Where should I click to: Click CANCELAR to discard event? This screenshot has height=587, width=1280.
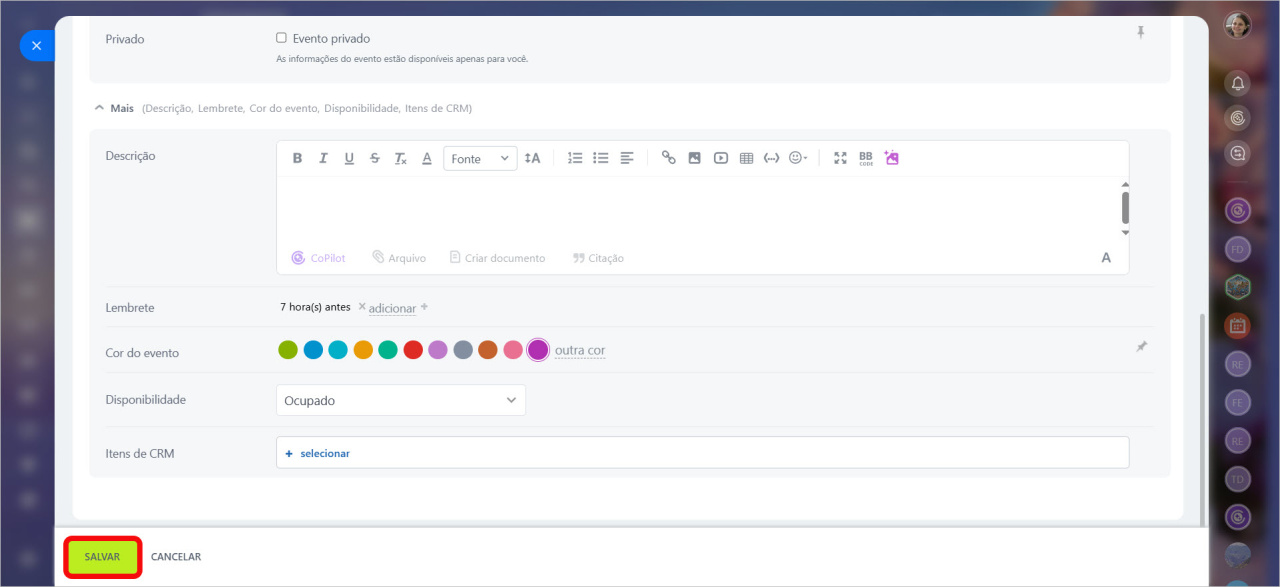(176, 557)
